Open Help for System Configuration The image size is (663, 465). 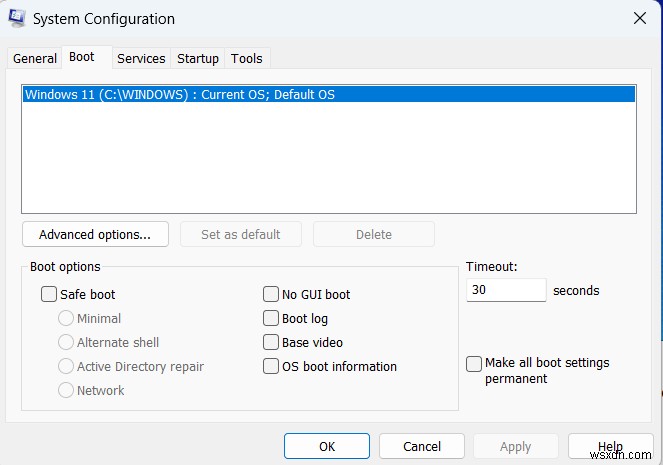point(610,446)
